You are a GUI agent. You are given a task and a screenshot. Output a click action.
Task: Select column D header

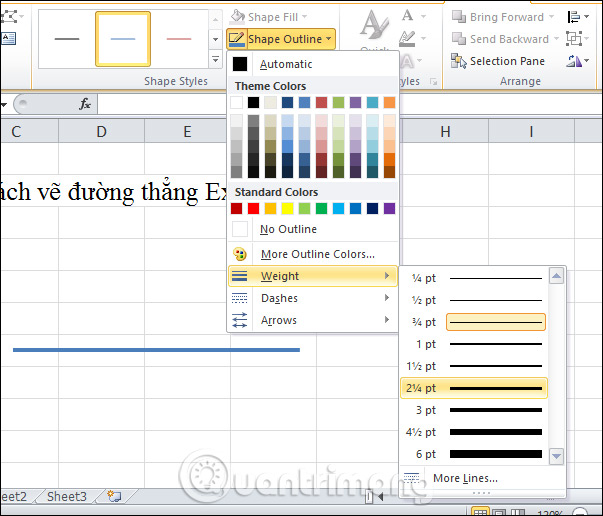(x=101, y=131)
